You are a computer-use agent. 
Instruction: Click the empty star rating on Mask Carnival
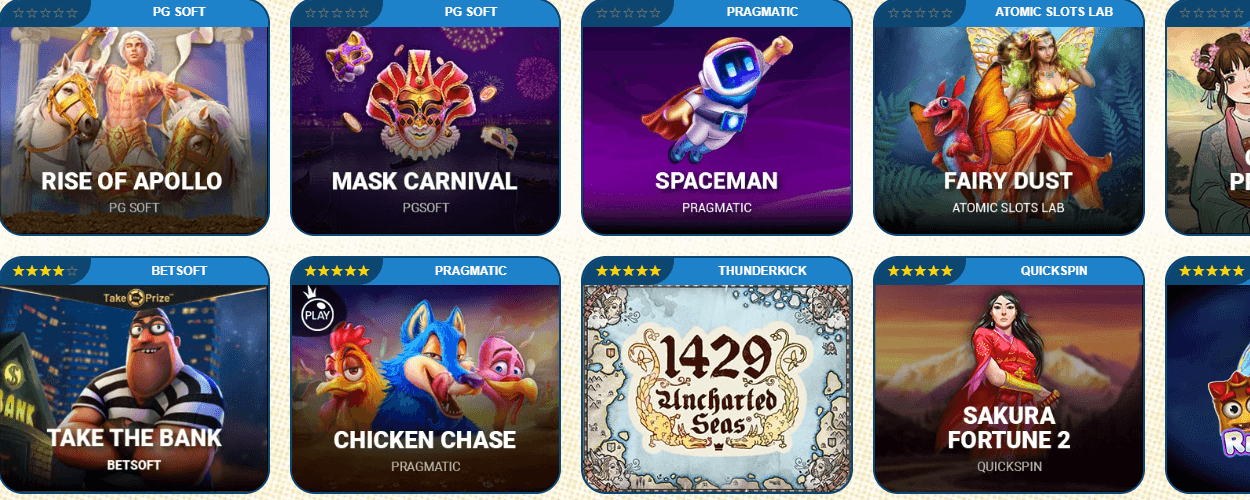337,13
